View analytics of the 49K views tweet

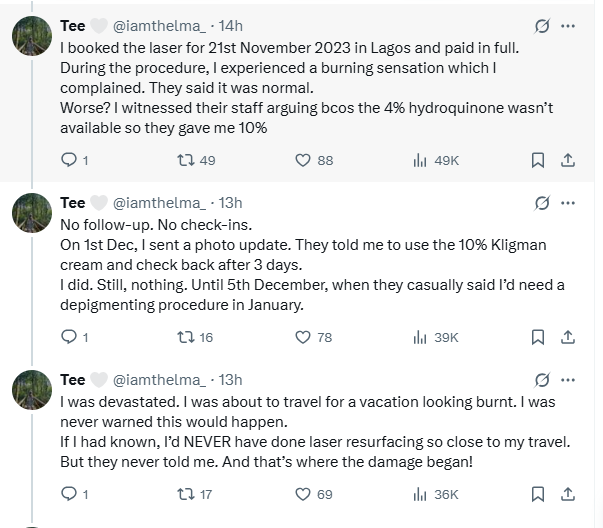[x=420, y=160]
